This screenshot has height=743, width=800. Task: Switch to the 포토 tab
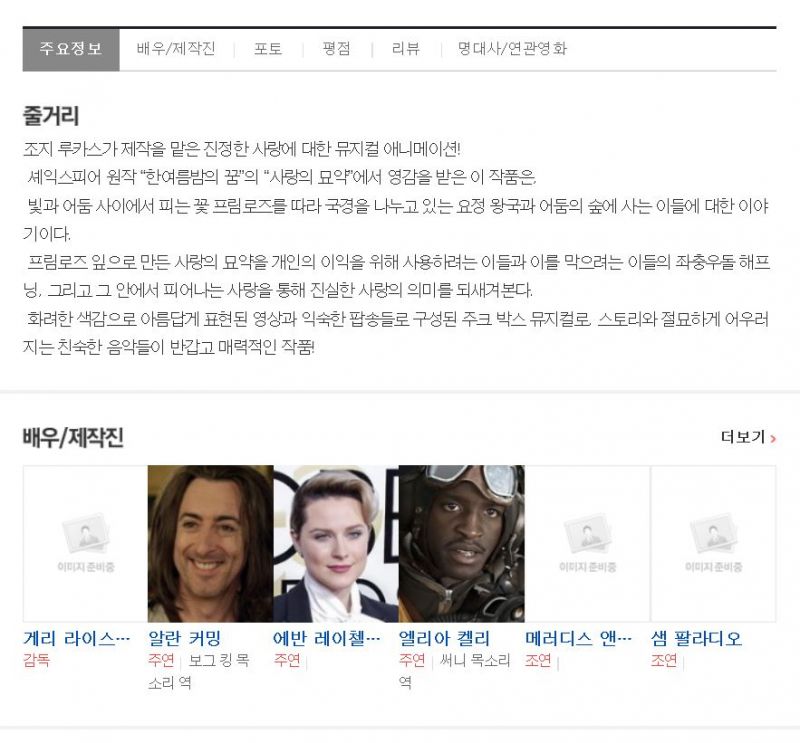coord(268,49)
